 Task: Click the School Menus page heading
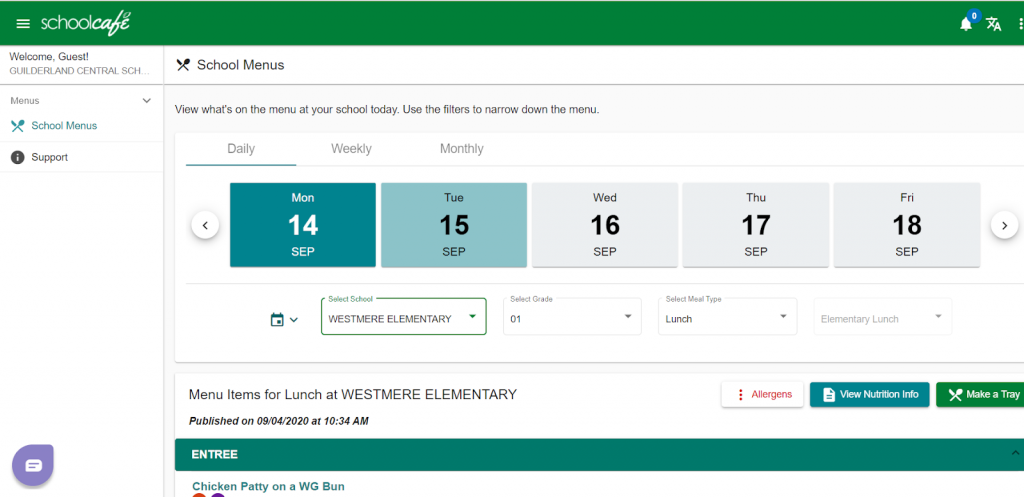click(240, 65)
